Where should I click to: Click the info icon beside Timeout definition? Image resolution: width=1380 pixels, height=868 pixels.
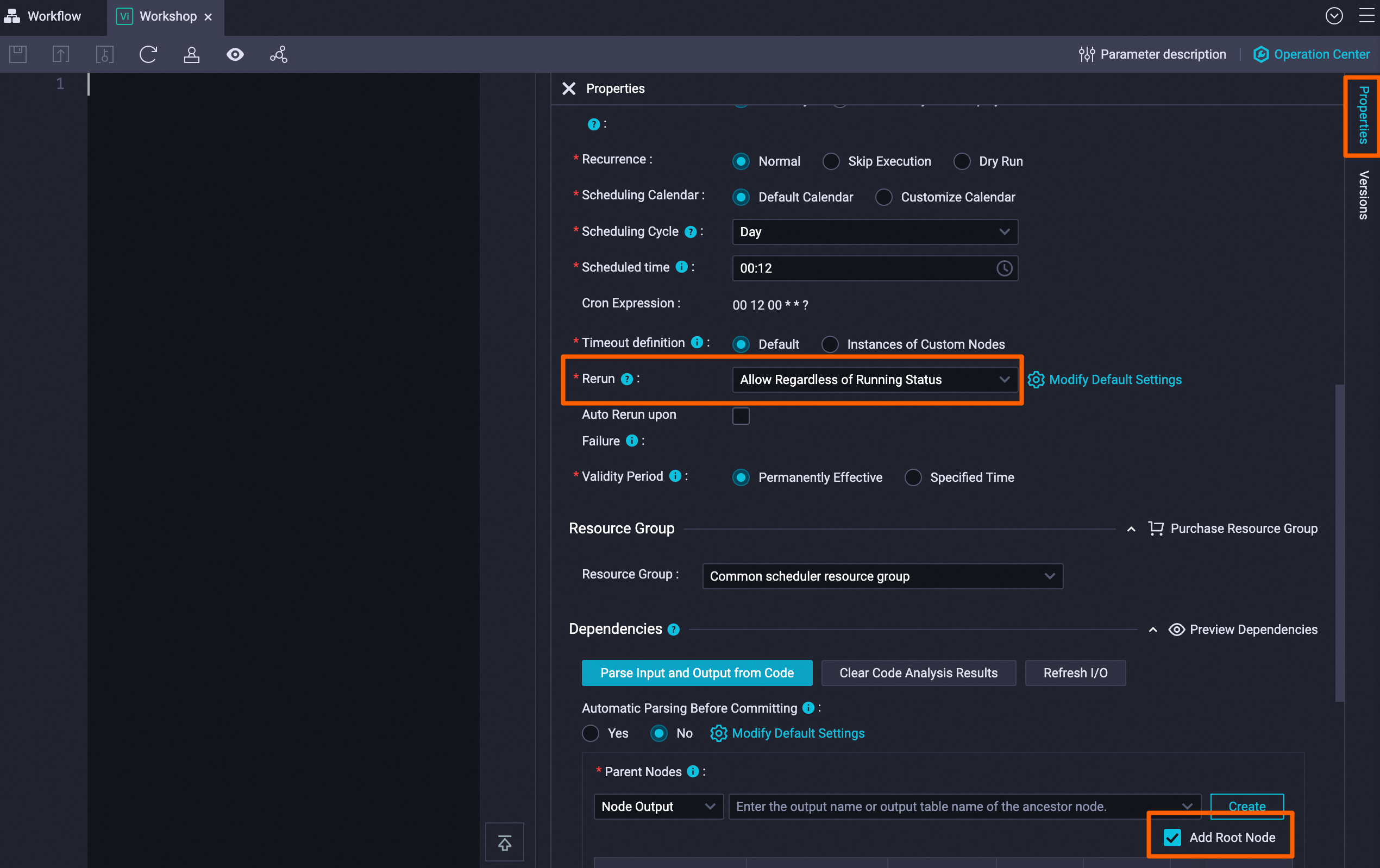697,343
